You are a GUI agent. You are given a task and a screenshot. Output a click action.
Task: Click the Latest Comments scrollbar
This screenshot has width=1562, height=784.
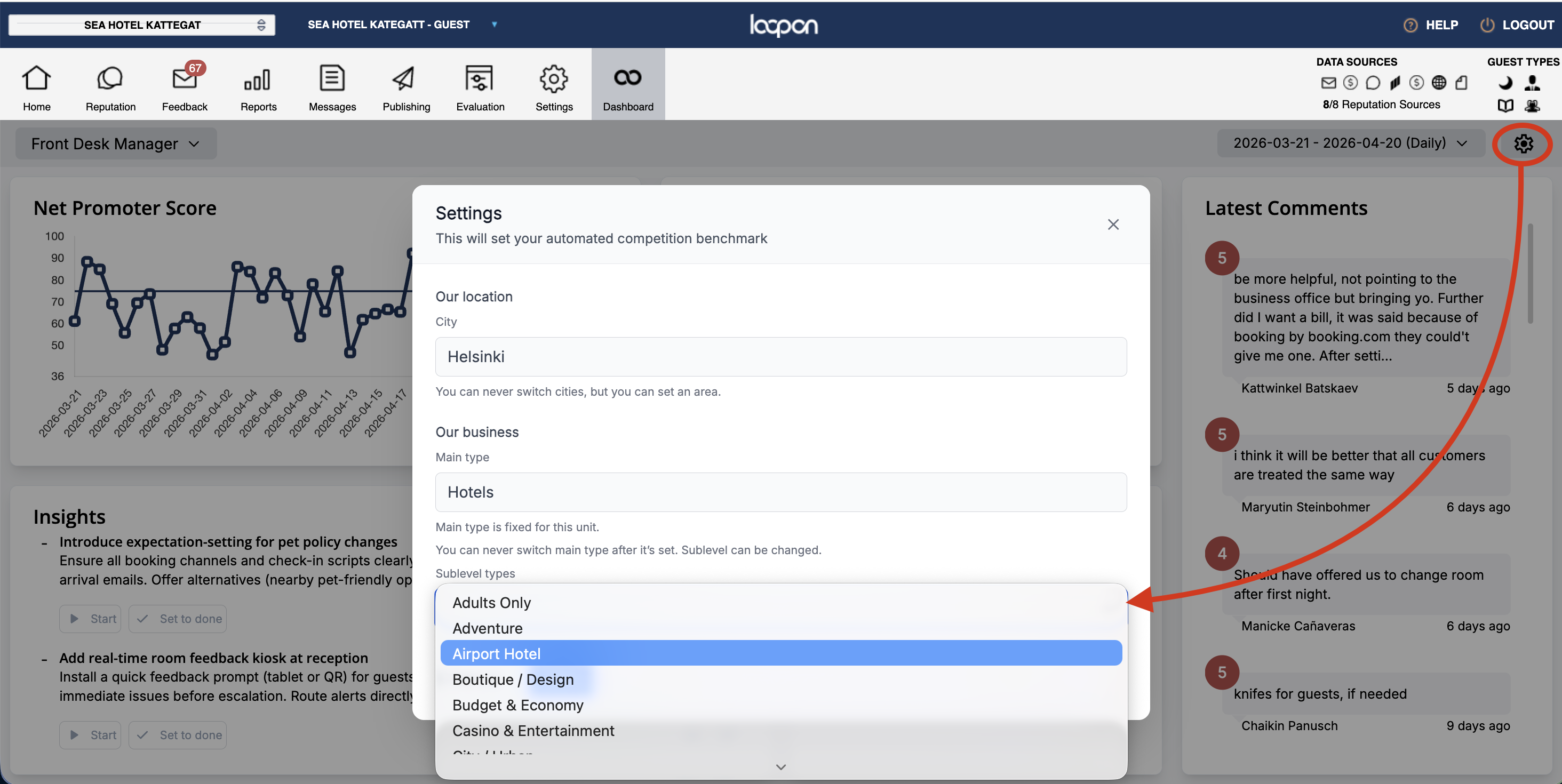pos(1531,274)
